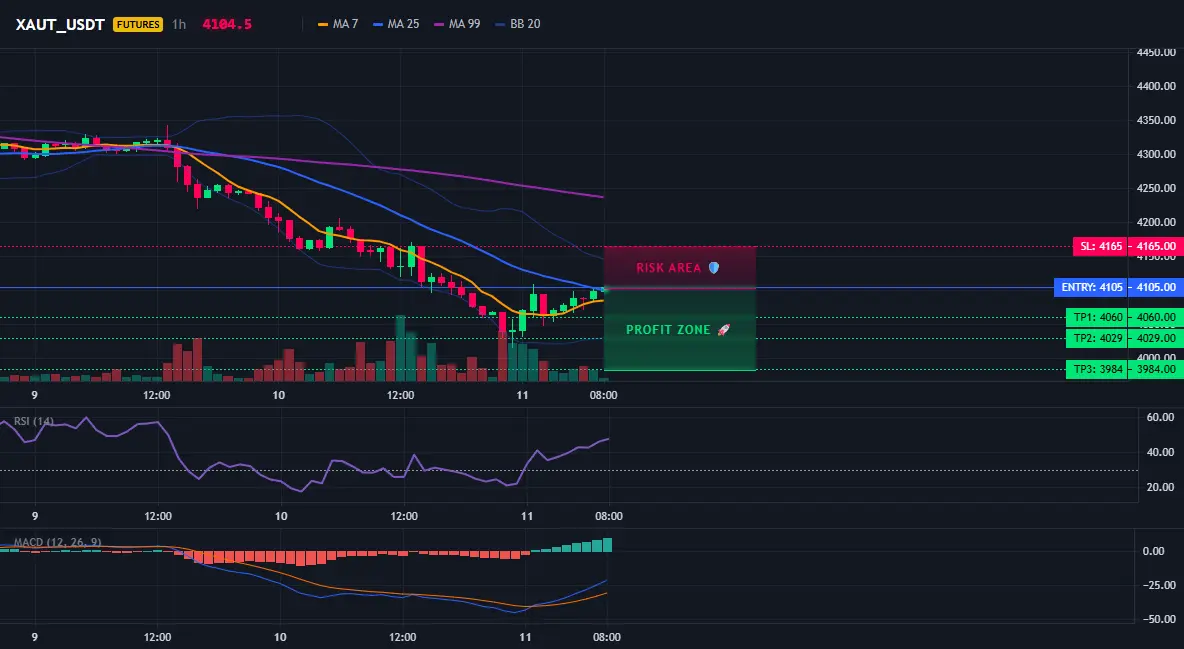This screenshot has width=1184, height=649.
Task: Click the 0.00 MACD axis label
Action: (x=1153, y=551)
